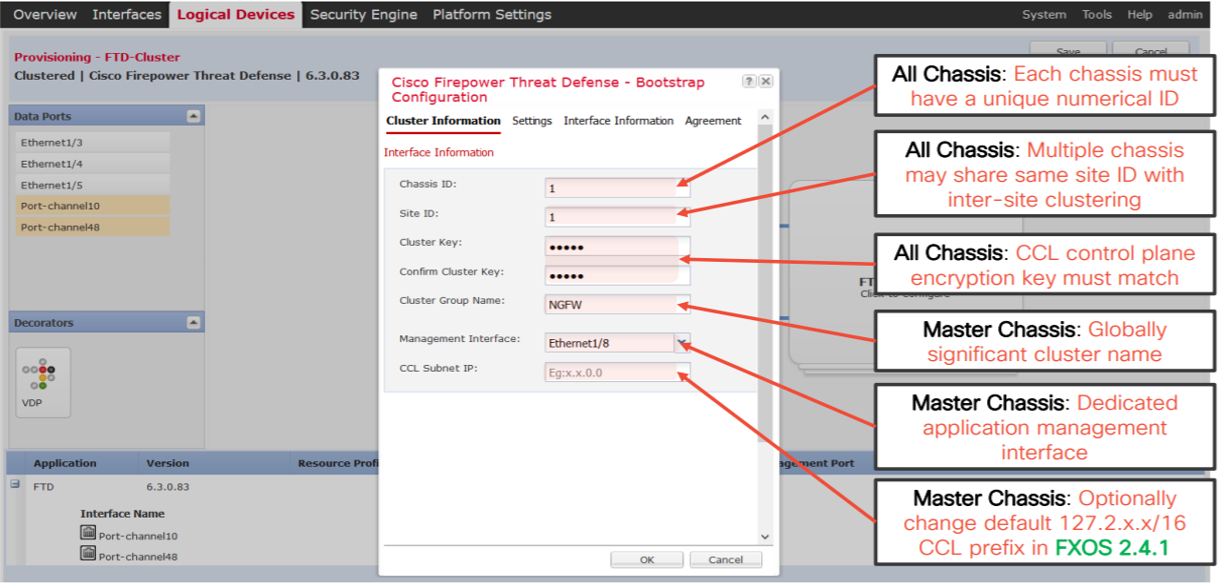Click the Version column header
The height and width of the screenshot is (586, 1226).
pos(167,463)
